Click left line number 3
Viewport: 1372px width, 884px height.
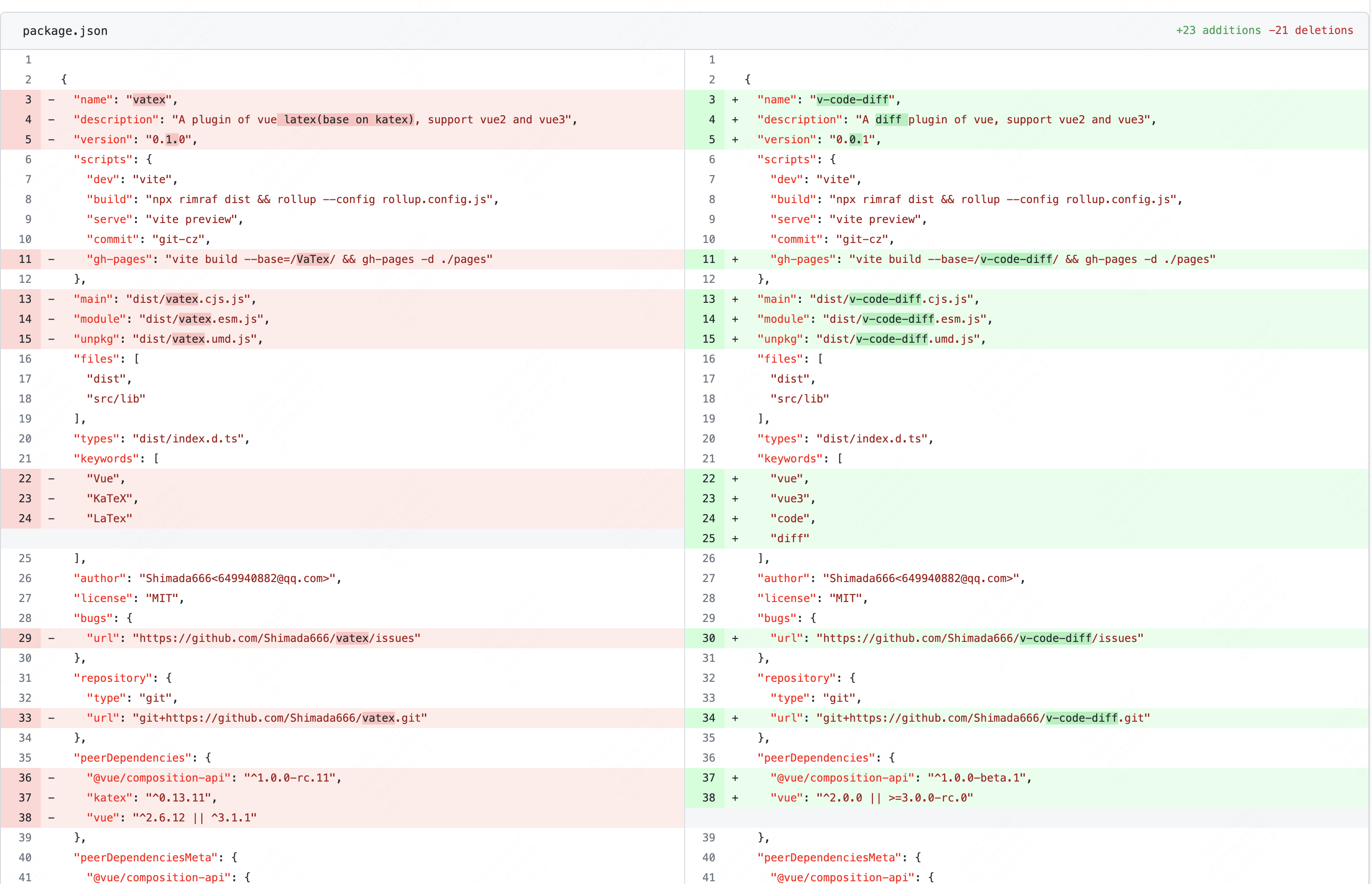(28, 99)
